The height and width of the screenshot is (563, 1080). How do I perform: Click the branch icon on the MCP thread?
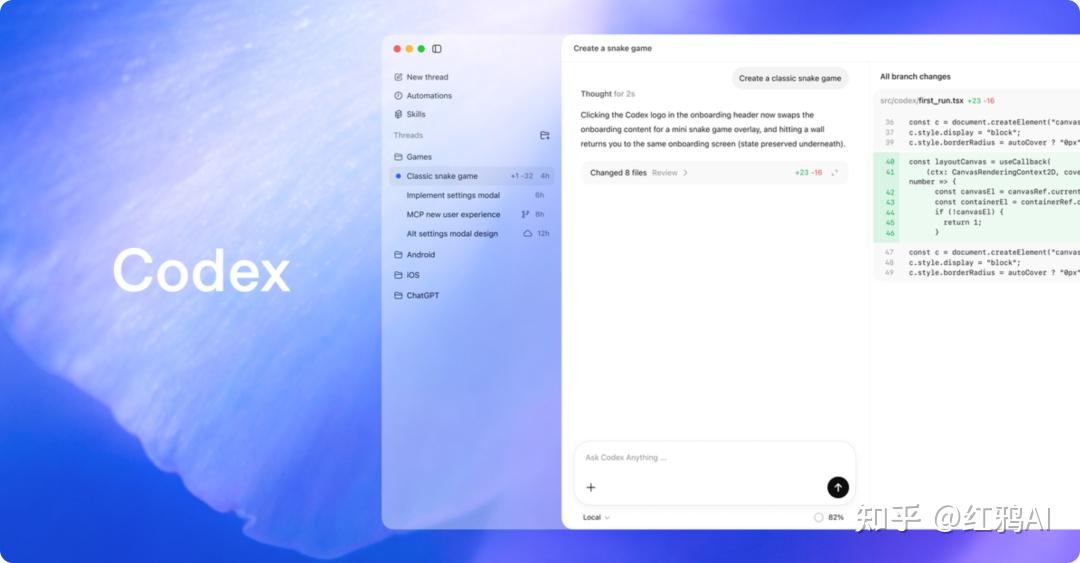coord(526,215)
